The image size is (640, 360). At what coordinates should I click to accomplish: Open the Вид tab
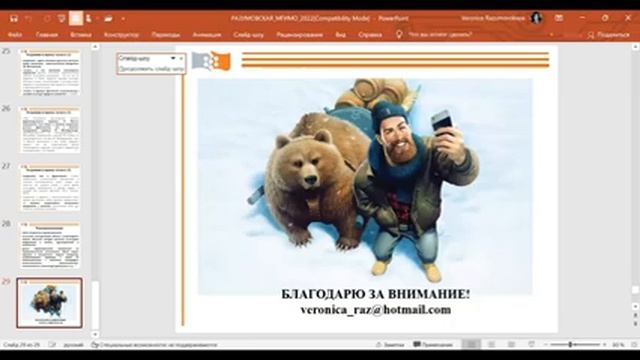click(x=340, y=35)
